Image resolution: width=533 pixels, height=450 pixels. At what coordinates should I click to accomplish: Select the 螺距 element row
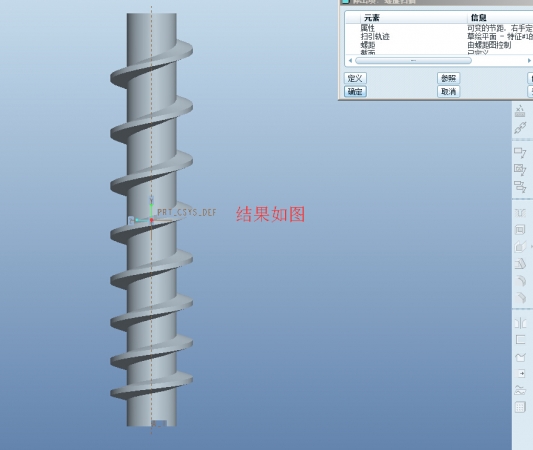click(439, 45)
